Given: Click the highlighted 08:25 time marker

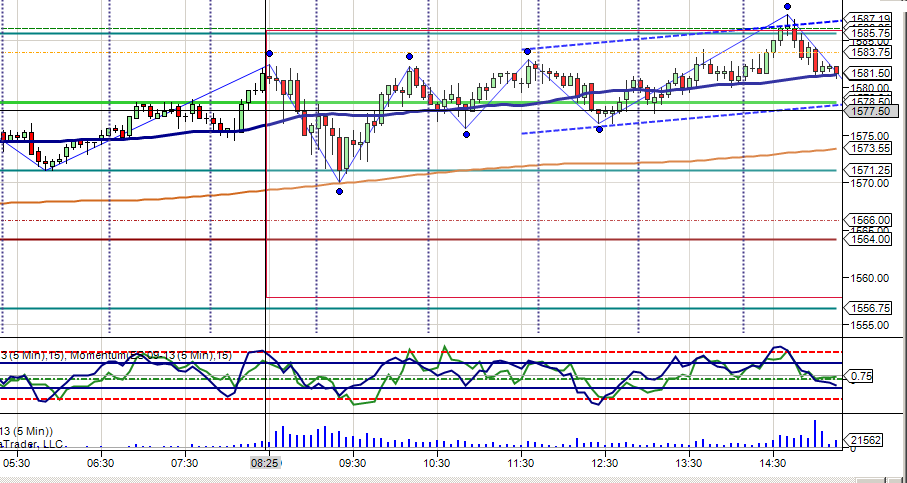Looking at the screenshot, I should click(x=266, y=463).
